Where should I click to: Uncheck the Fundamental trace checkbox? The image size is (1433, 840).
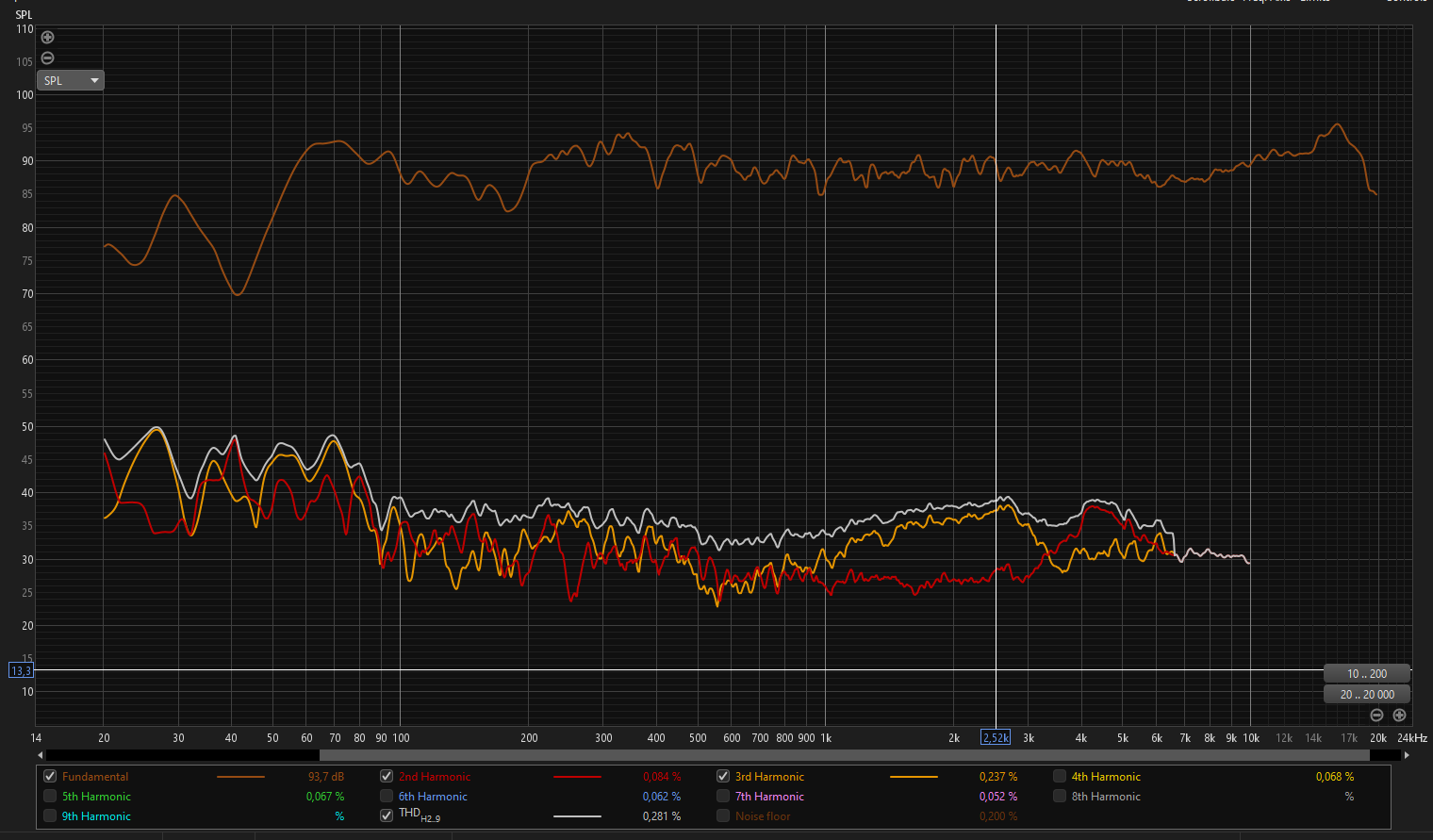[50, 777]
